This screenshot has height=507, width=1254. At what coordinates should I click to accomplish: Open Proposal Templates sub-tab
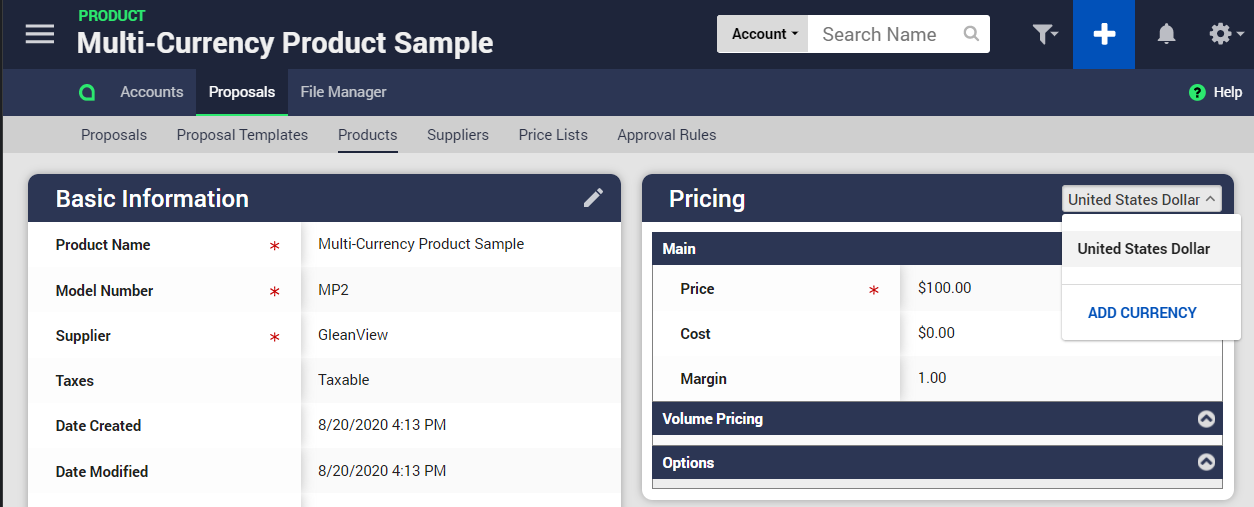click(x=242, y=135)
